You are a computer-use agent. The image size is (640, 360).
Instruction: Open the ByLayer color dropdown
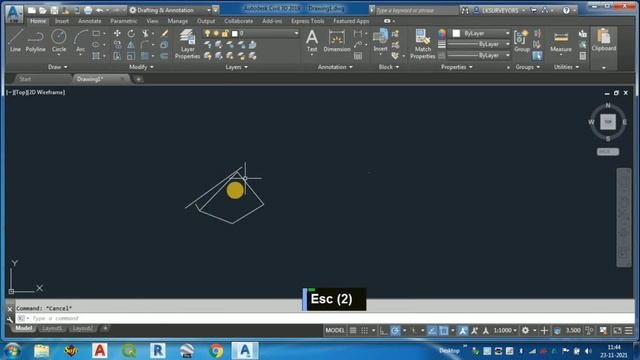[481, 33]
